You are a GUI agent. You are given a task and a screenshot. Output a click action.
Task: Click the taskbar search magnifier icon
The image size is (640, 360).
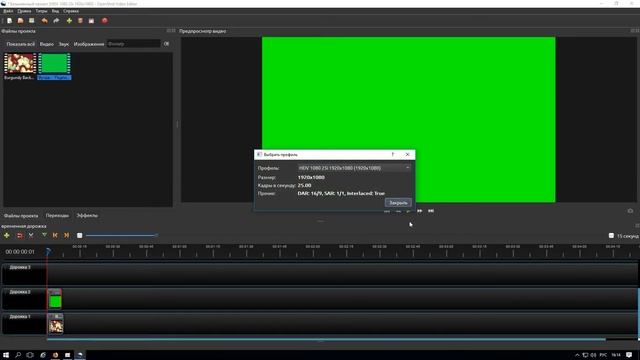tap(18, 355)
